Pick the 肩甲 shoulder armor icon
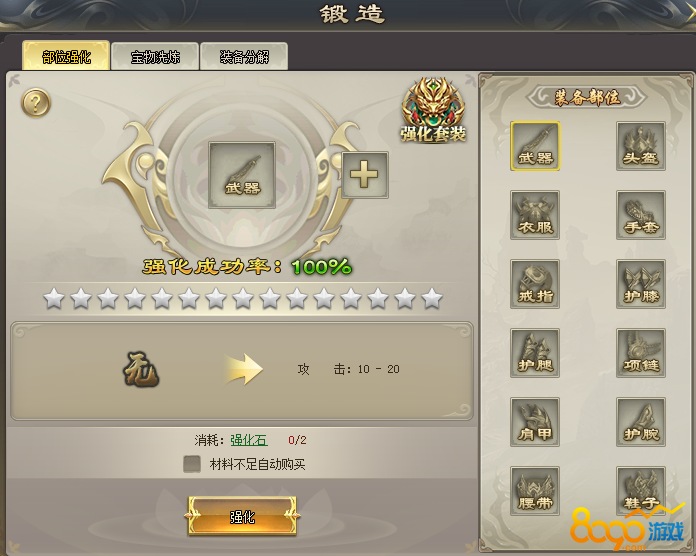The height and width of the screenshot is (556, 696). [535, 422]
